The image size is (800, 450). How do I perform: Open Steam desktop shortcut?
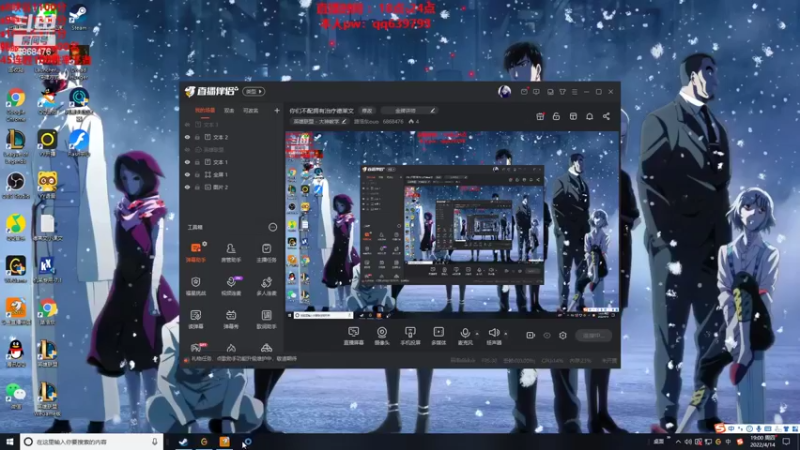78,16
